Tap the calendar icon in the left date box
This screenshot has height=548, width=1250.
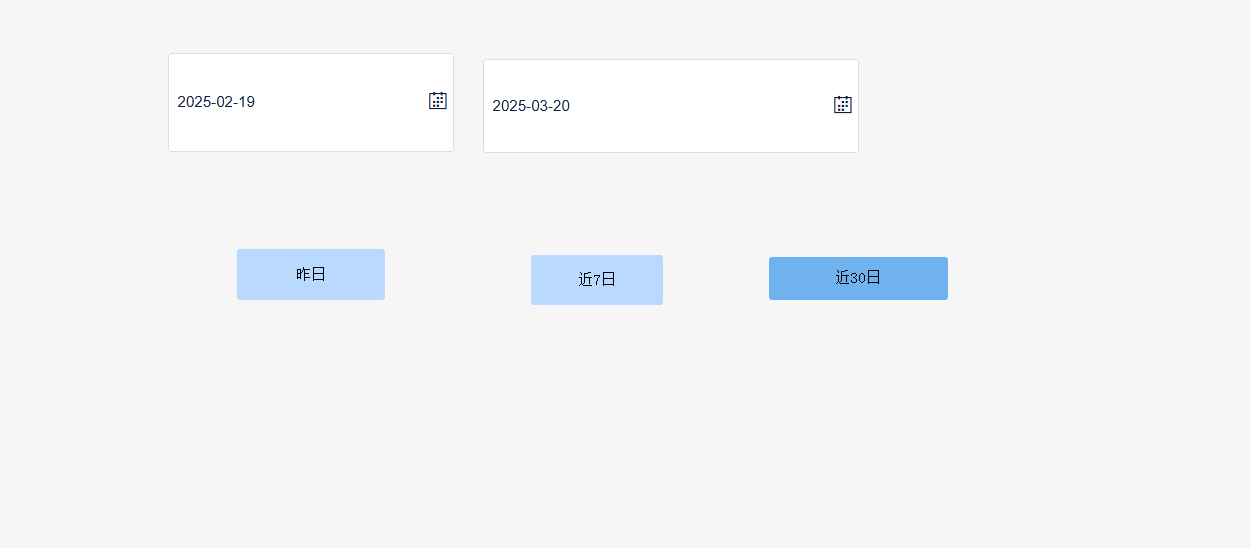[x=438, y=100]
